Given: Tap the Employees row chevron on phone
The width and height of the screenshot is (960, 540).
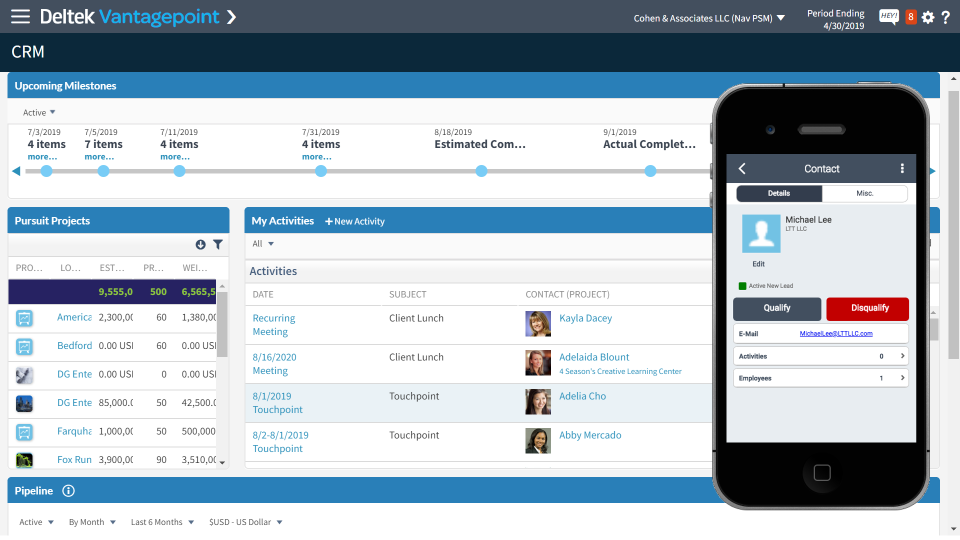Looking at the screenshot, I should (x=902, y=378).
